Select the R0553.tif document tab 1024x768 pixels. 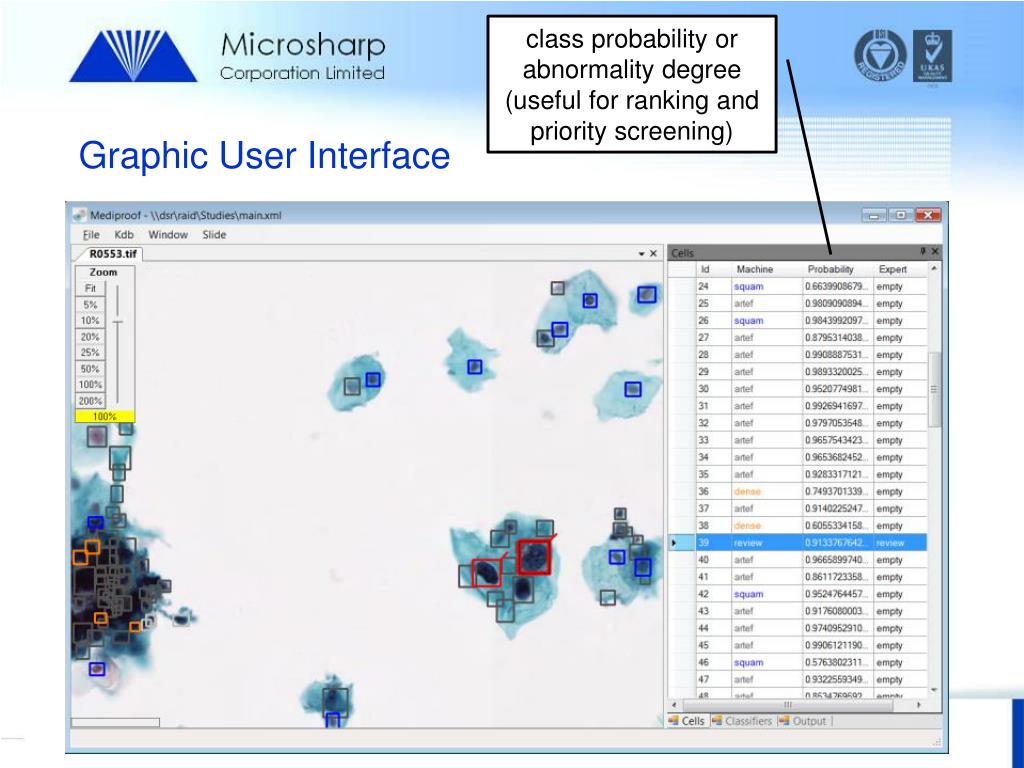click(112, 253)
